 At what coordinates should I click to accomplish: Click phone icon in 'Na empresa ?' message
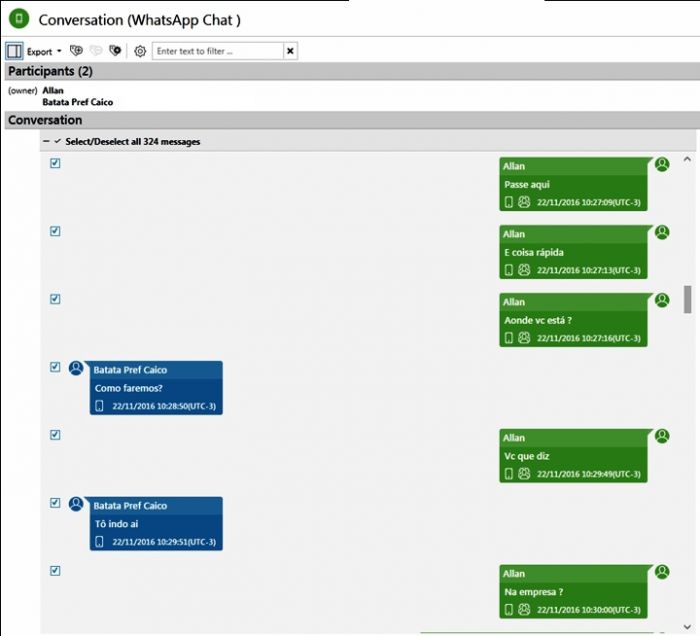coord(508,609)
